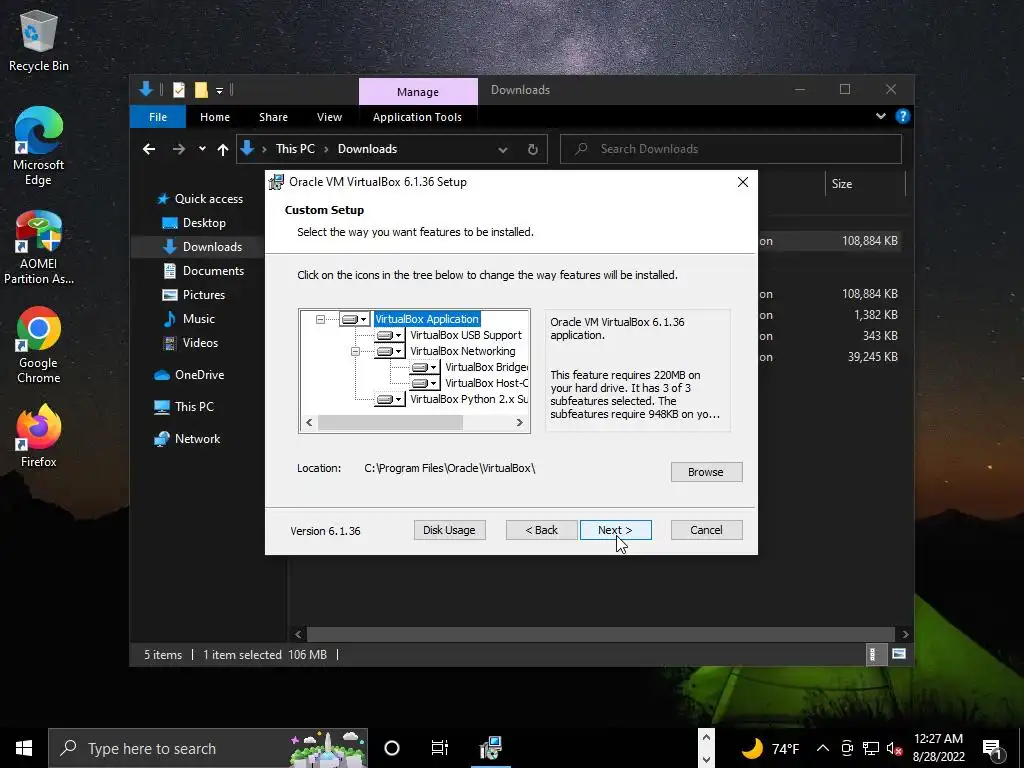This screenshot has height=768, width=1024.
Task: Open OneDrive in navigation pane
Action: coord(189,375)
